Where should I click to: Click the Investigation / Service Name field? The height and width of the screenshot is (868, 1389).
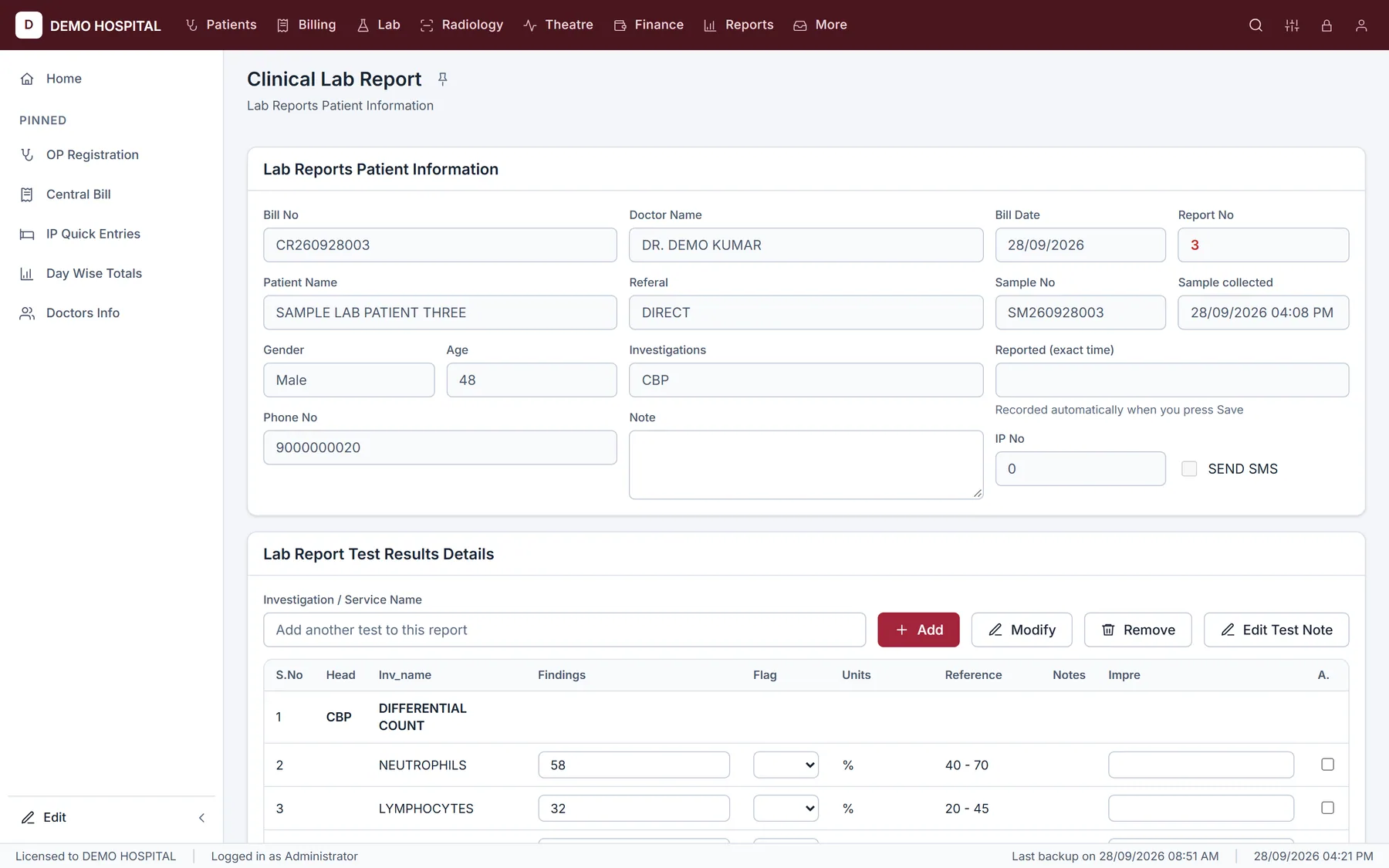coord(564,630)
